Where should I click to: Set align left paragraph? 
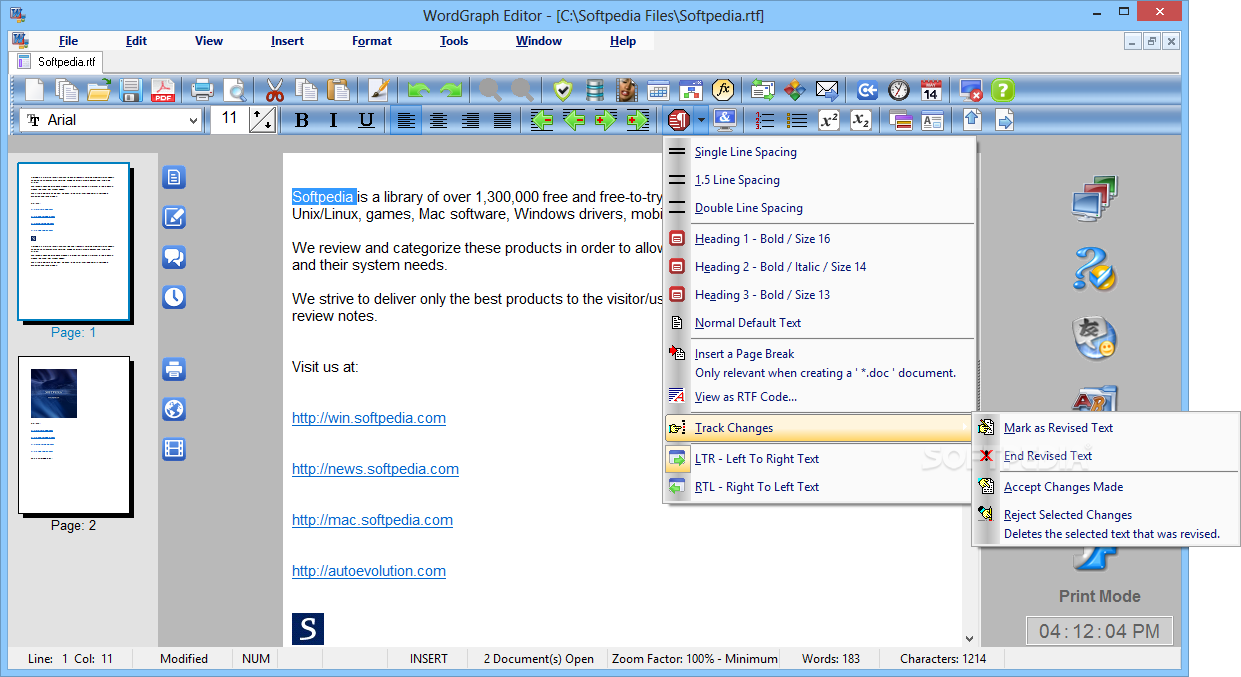(406, 120)
